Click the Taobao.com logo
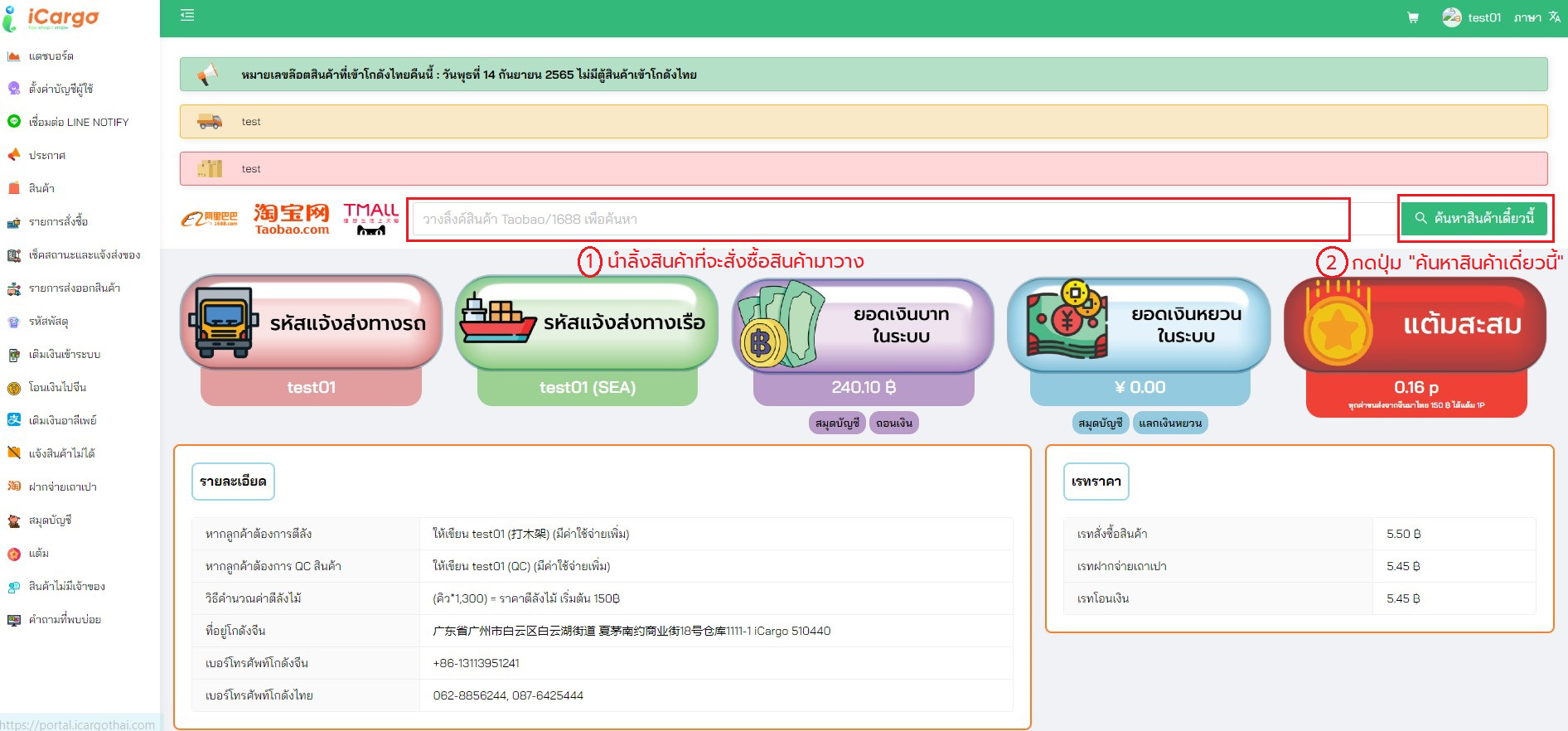 point(291,219)
